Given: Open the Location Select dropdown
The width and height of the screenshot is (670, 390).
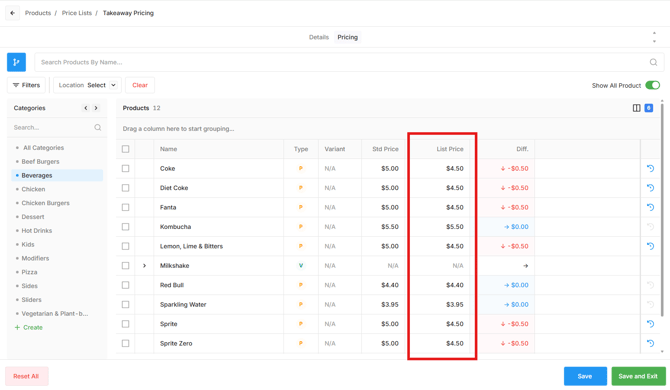Looking at the screenshot, I should (x=87, y=85).
